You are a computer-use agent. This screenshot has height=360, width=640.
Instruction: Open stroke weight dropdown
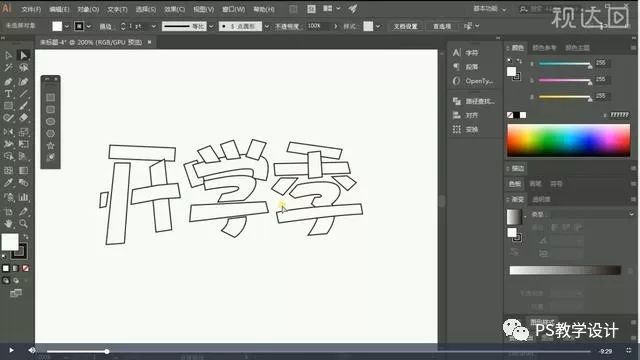(153, 27)
